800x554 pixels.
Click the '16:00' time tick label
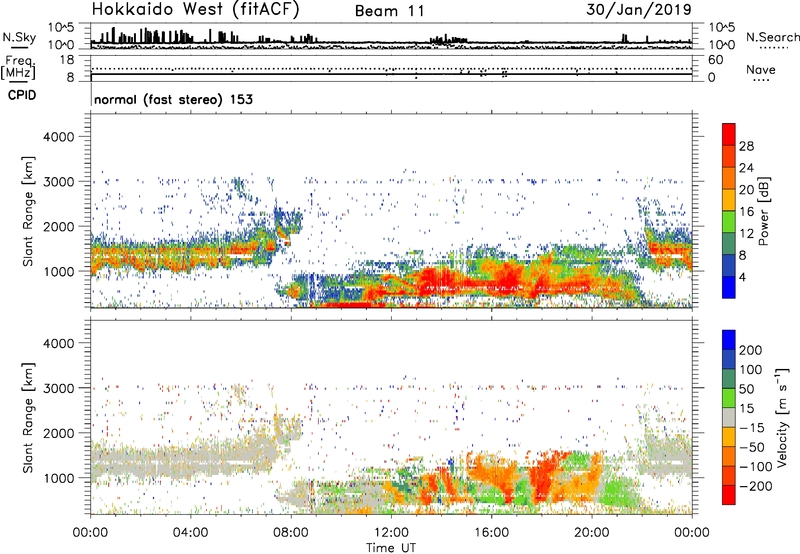tap(492, 533)
